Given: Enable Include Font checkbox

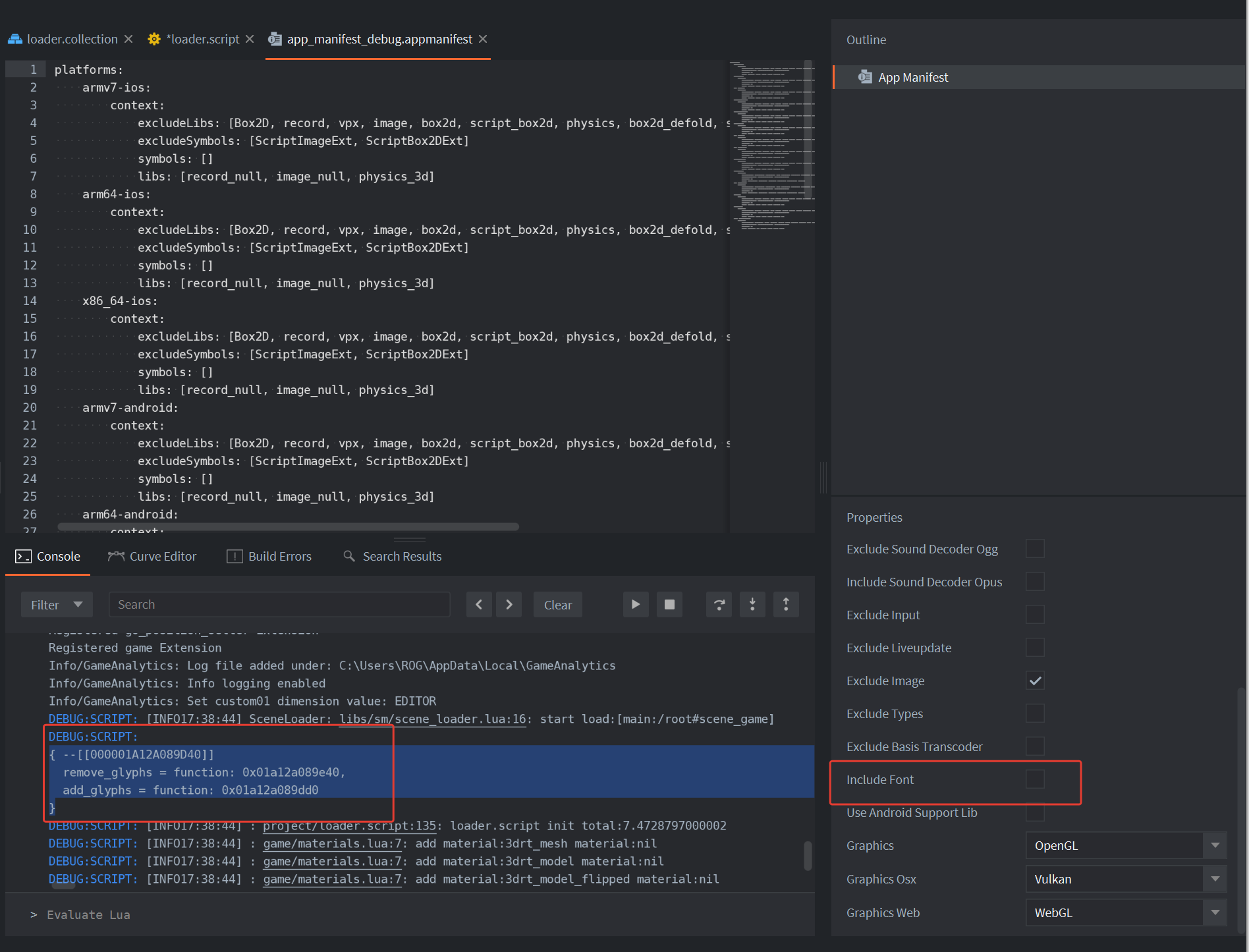Looking at the screenshot, I should 1035,779.
